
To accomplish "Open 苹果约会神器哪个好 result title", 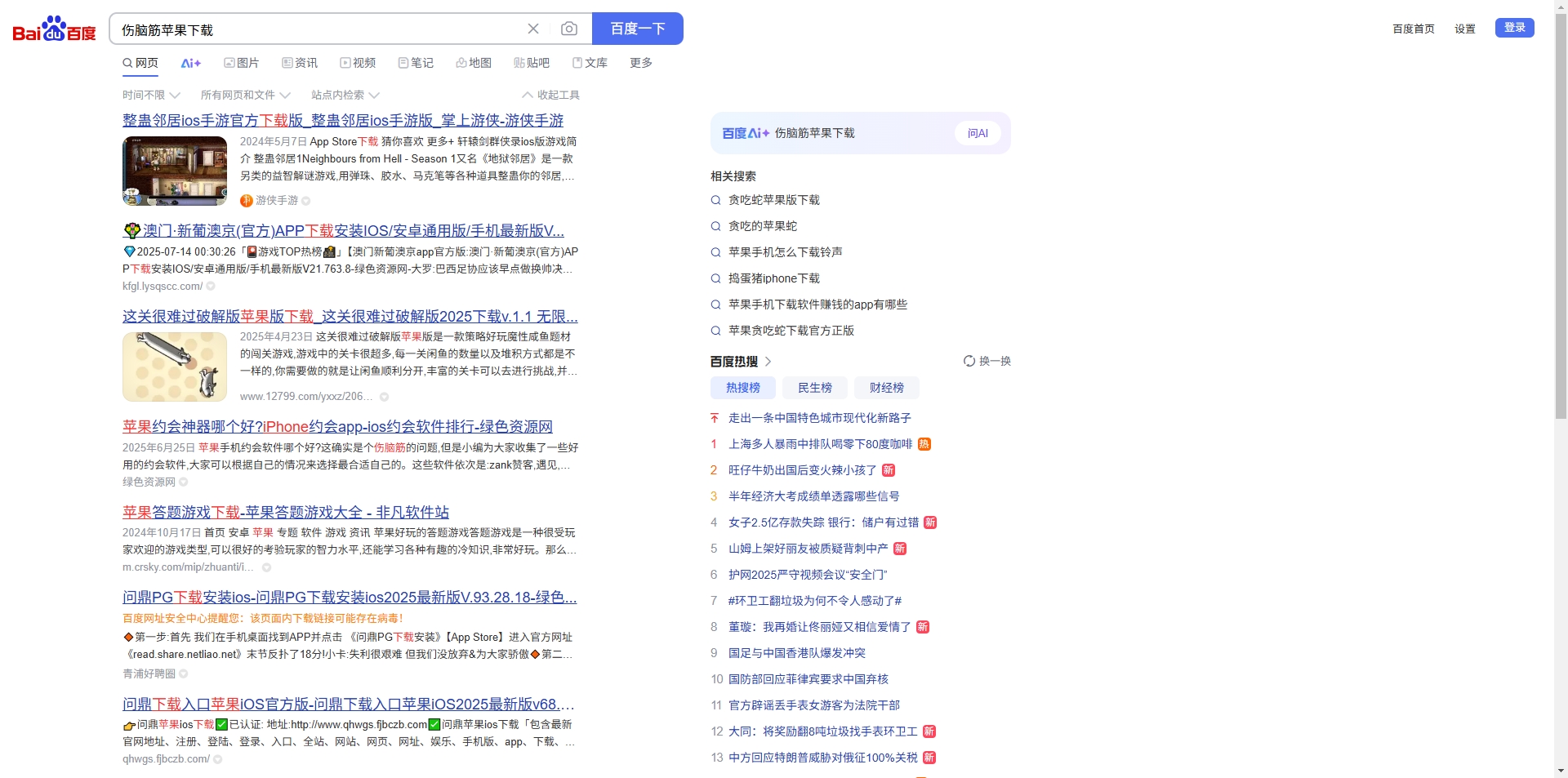I will (337, 427).
